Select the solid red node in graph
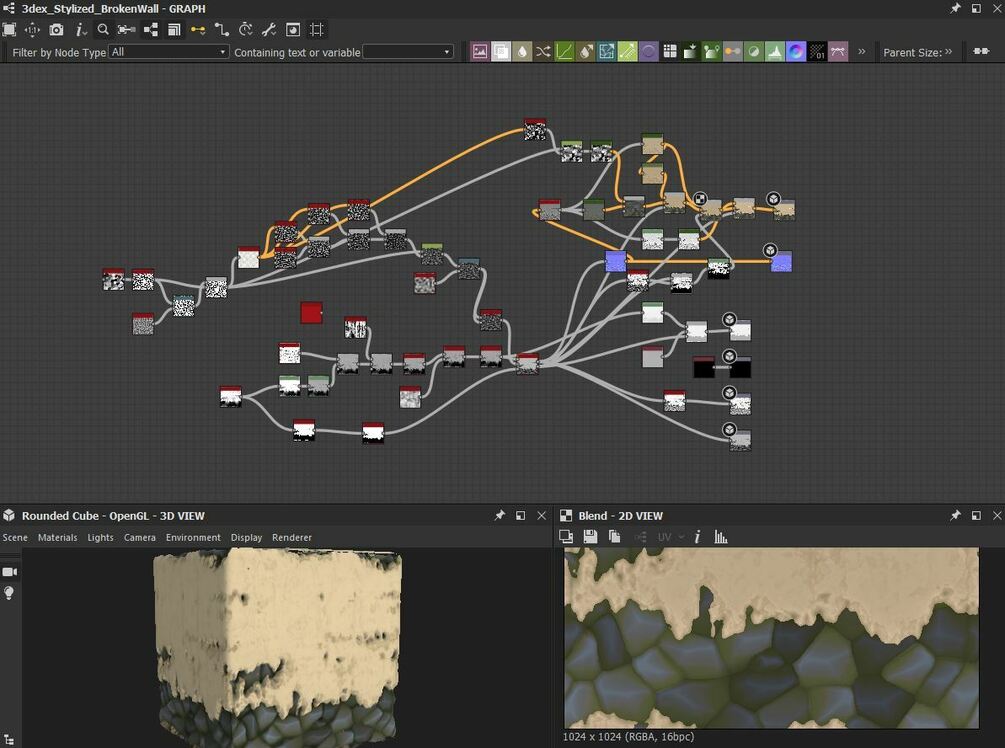 tap(311, 313)
